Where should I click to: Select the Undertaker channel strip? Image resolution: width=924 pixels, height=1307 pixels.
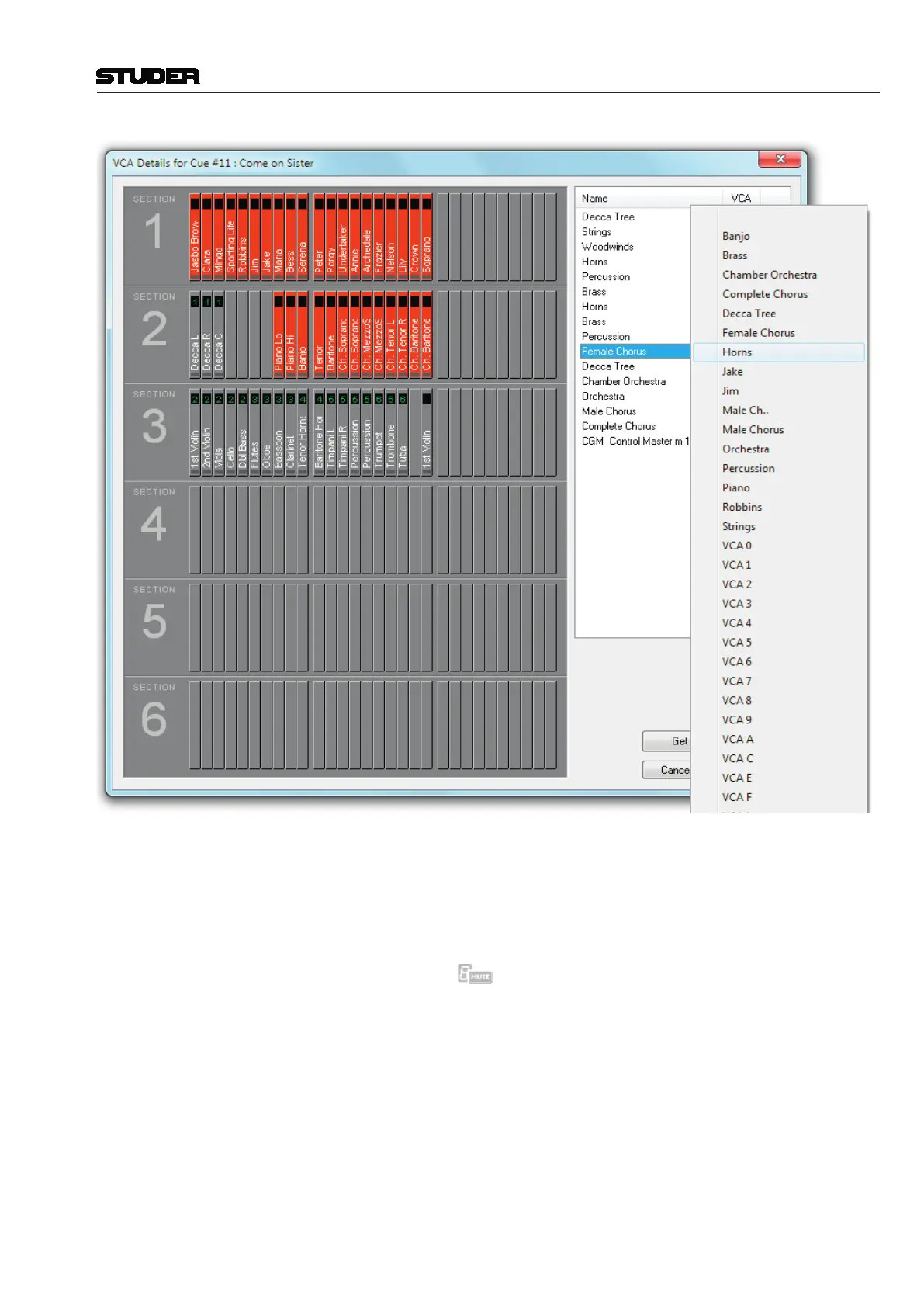coord(343,237)
